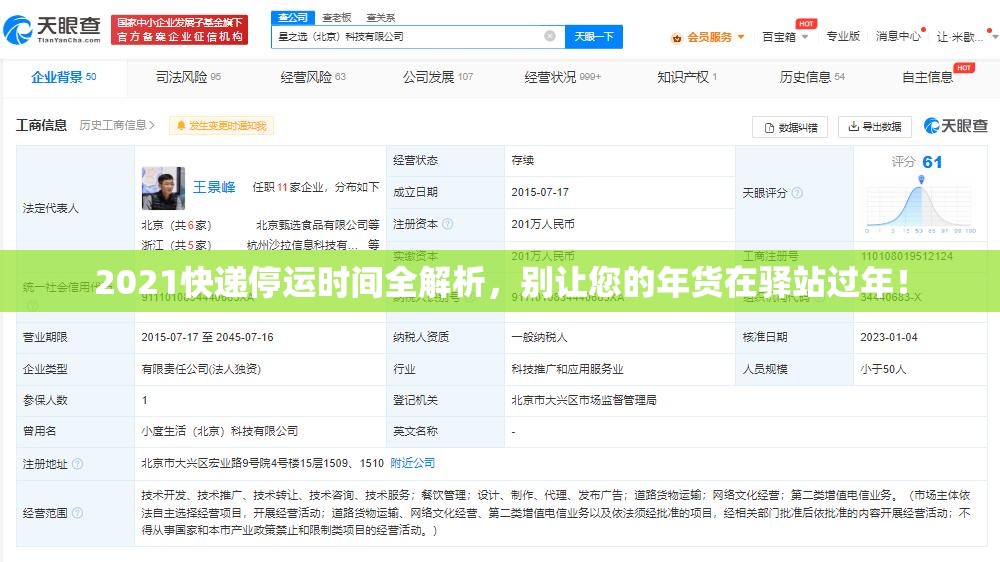Image resolution: width=1000 pixels, height=562 pixels.
Task: Click the help icon next to 天眼评分
Action: coord(797,193)
